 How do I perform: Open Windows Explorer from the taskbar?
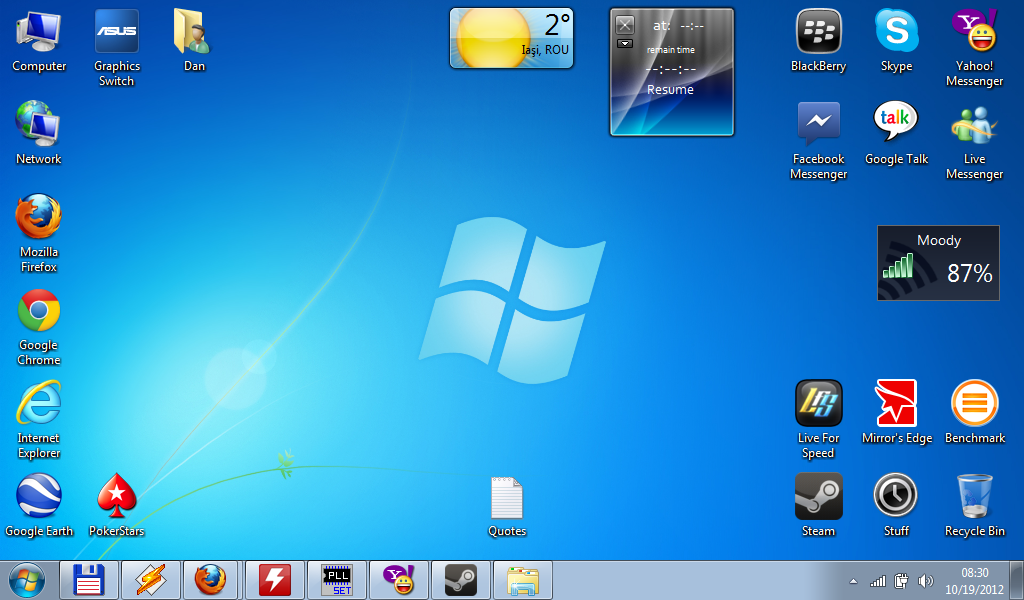pos(522,580)
